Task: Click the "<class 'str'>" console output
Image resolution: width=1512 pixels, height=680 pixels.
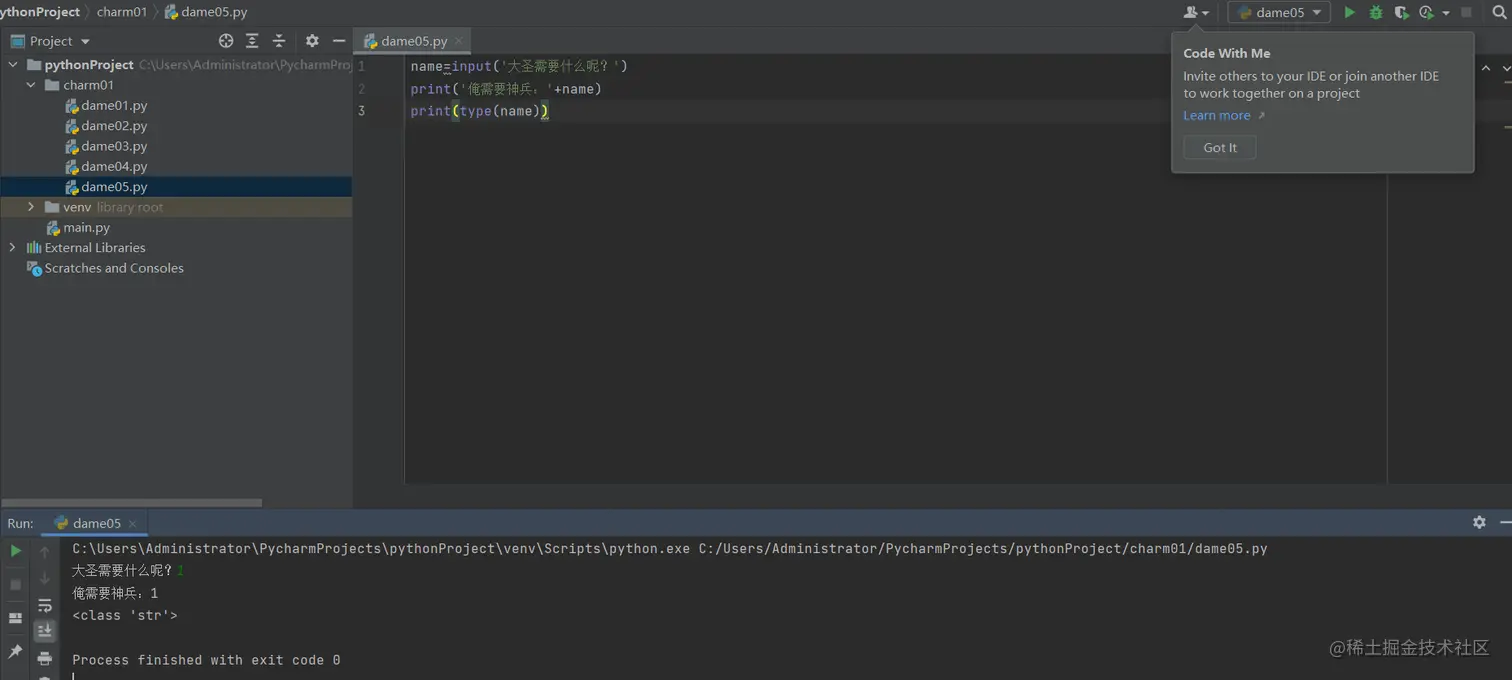Action: [x=125, y=615]
